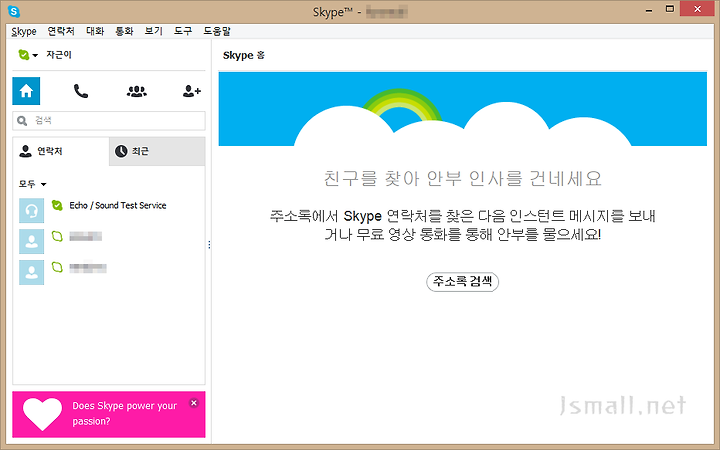The image size is (720, 450).
Task: Click the add contact icon
Action: point(191,91)
